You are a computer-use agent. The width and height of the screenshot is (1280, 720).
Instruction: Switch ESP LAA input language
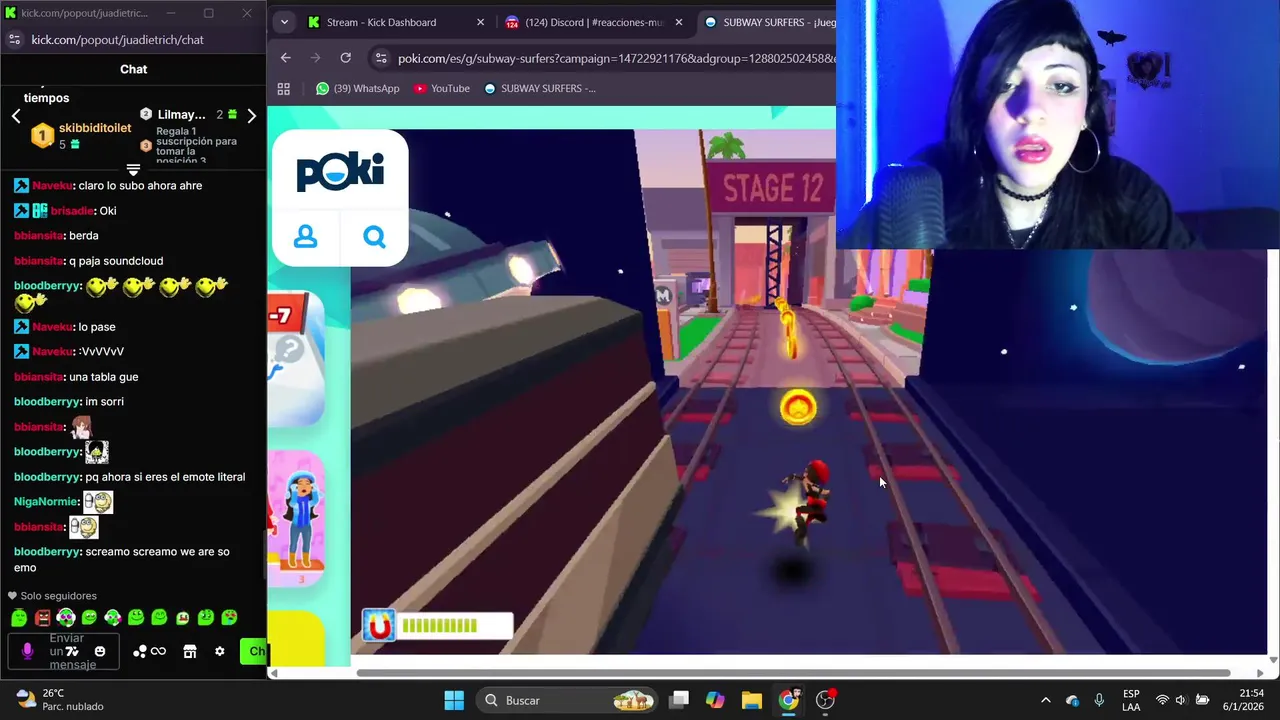point(1131,700)
